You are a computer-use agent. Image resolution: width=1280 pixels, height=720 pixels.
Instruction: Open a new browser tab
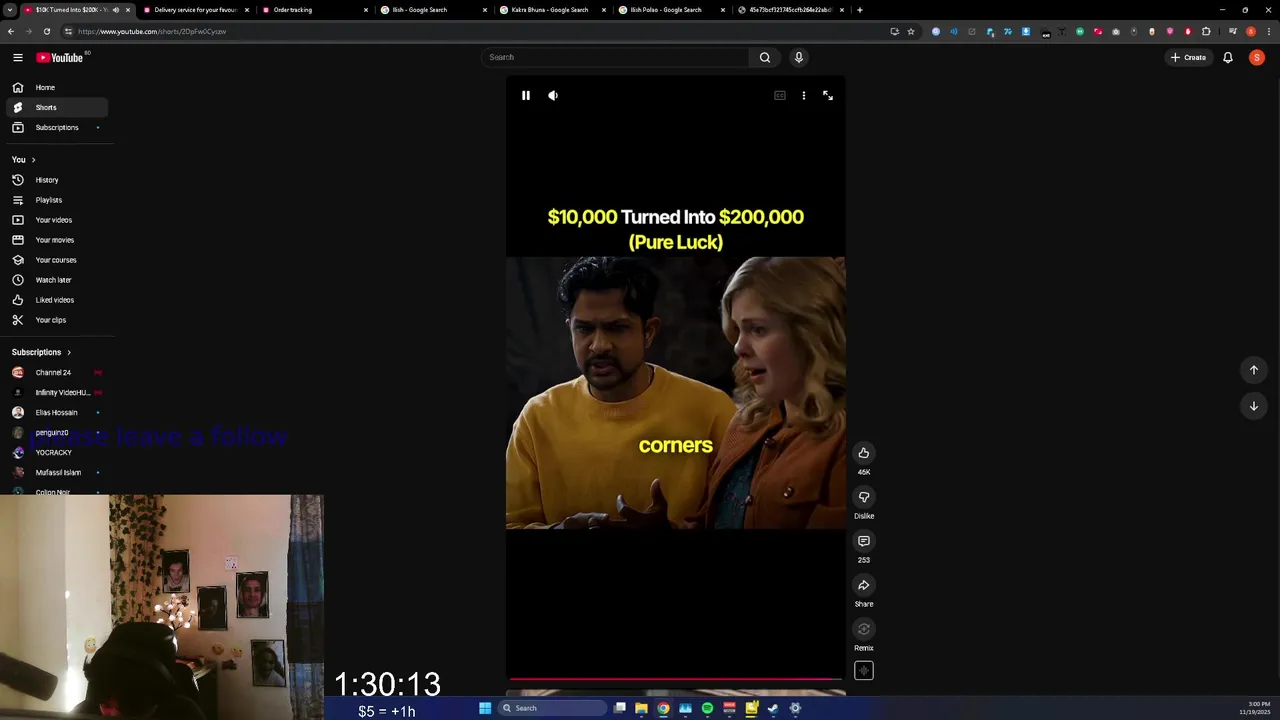click(860, 10)
